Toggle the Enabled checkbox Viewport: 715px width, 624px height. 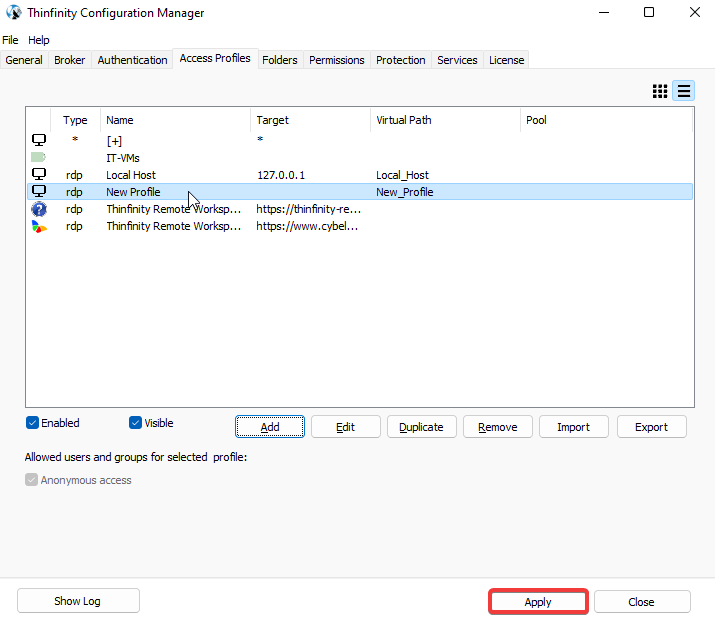pyautogui.click(x=32, y=423)
